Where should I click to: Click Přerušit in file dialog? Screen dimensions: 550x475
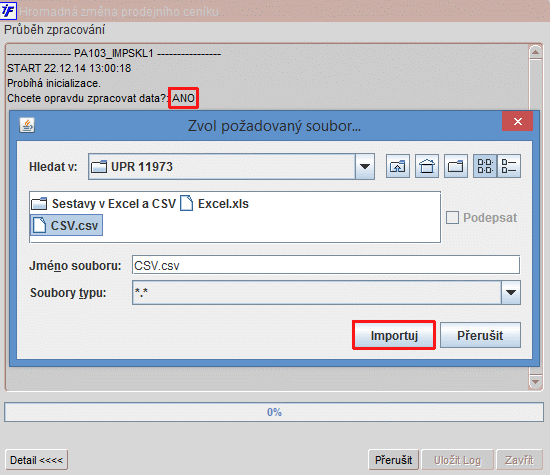[480, 335]
